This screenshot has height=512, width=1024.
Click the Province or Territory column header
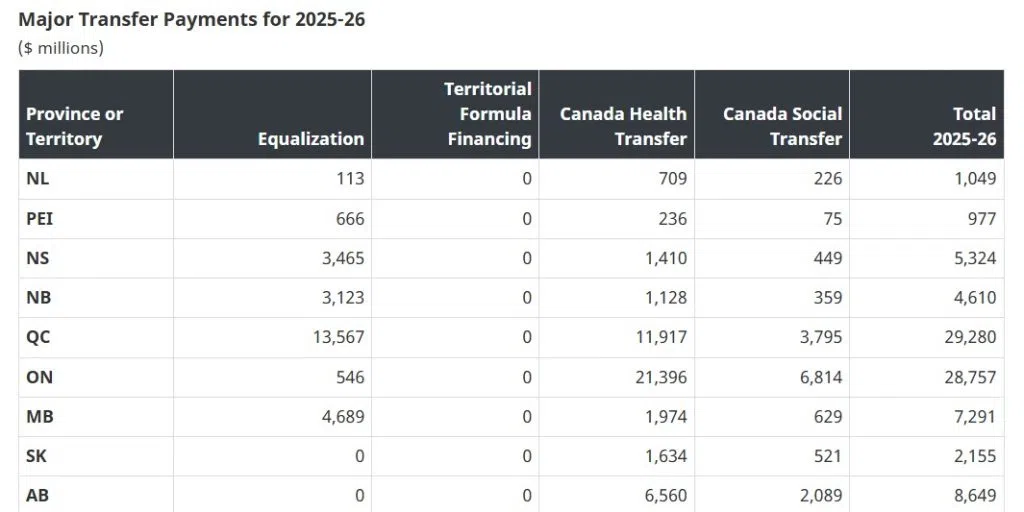tap(75, 126)
